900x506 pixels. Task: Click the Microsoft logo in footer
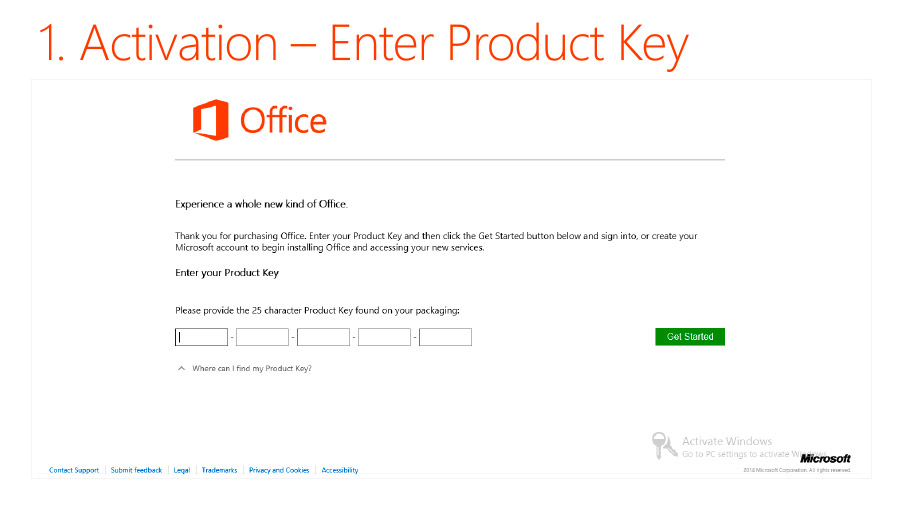(x=825, y=458)
